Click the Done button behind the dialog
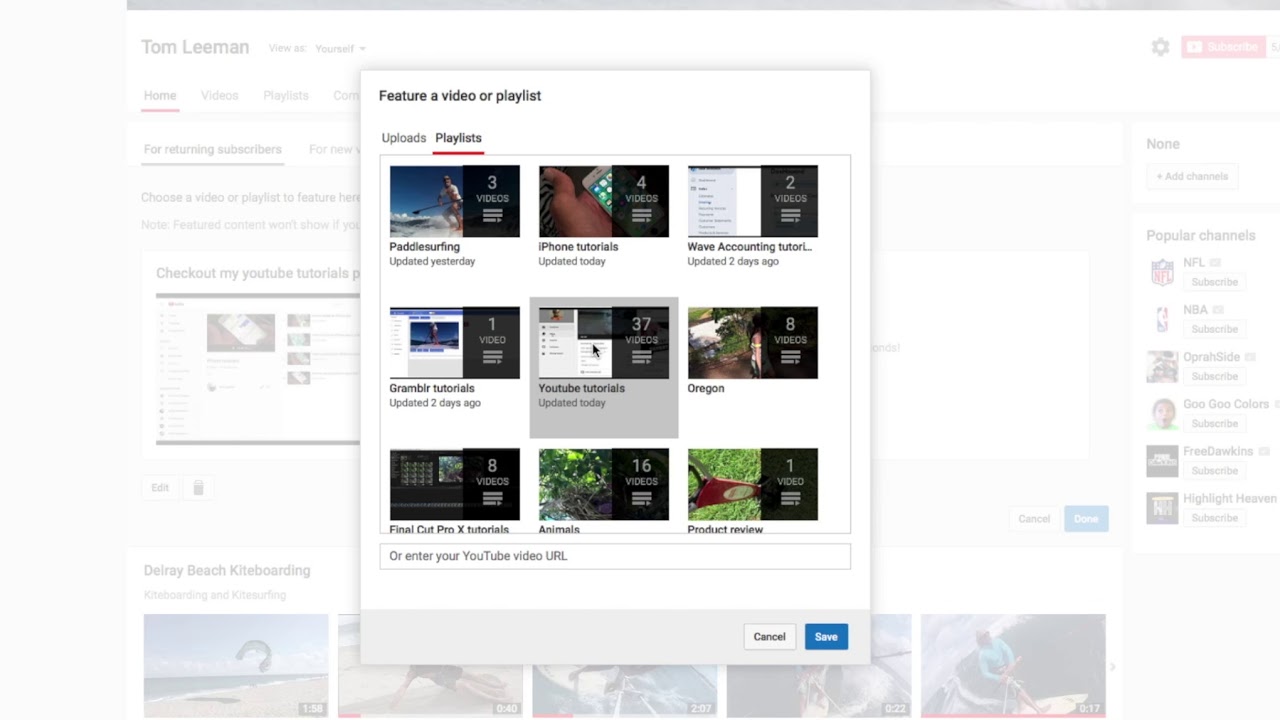This screenshot has height=720, width=1280. click(x=1086, y=519)
